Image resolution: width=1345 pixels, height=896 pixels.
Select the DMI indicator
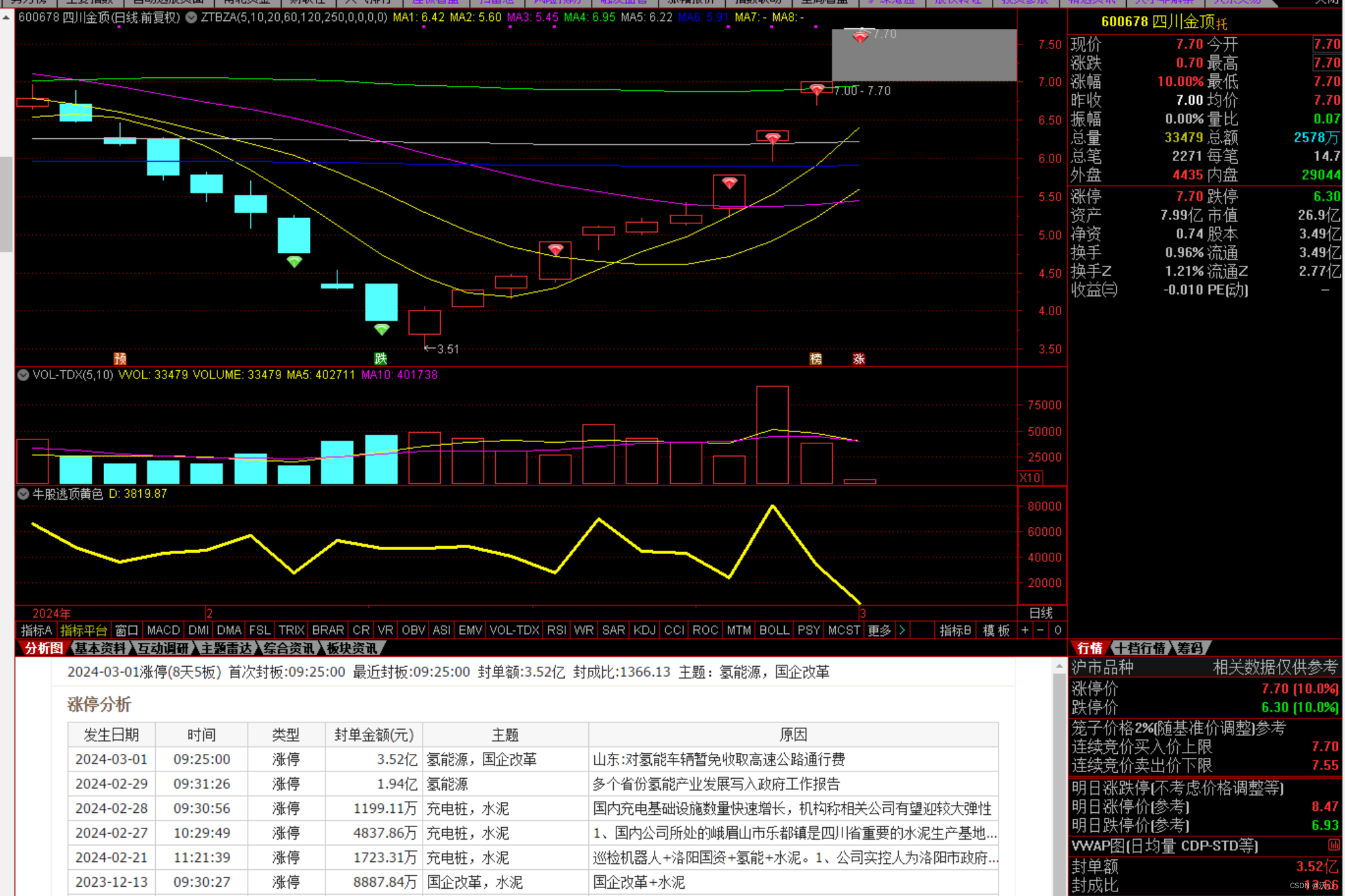point(199,630)
